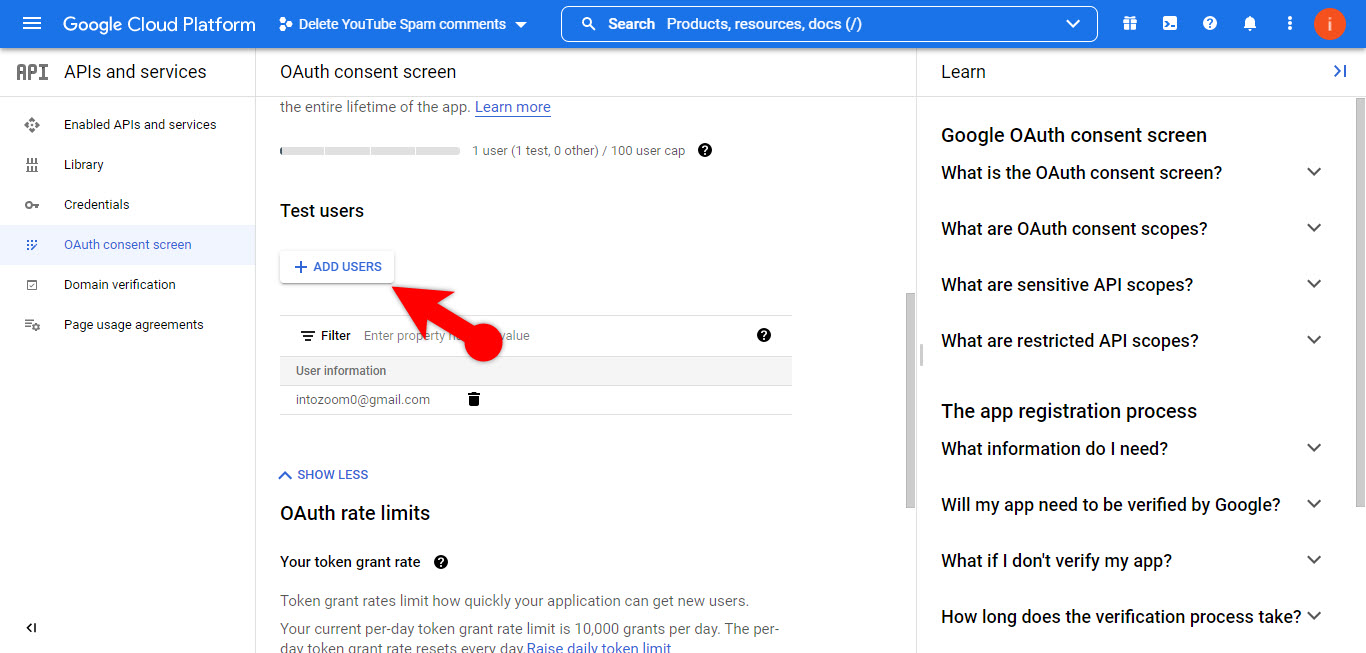Viewport: 1366px width, 653px height.
Task: Open help for the user cap
Action: [x=705, y=150]
